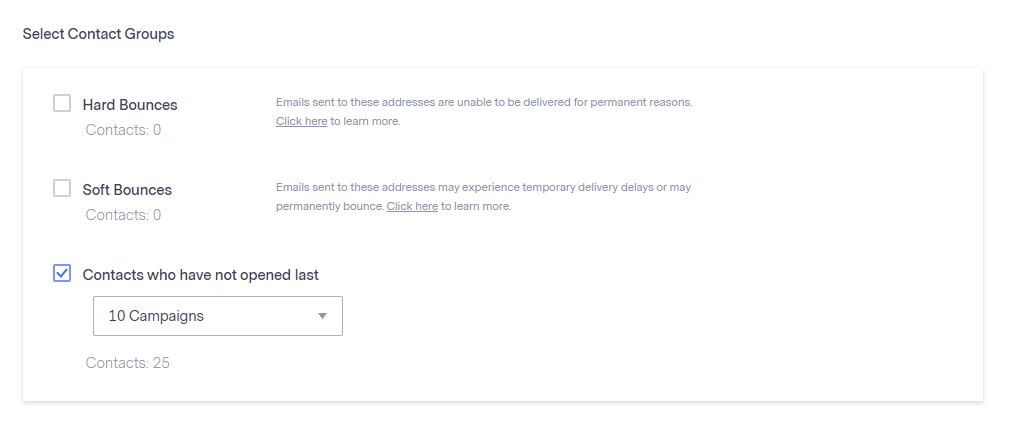1009x423 pixels.
Task: Click the 'Hard Bounces' label text
Action: pyautogui.click(x=130, y=105)
